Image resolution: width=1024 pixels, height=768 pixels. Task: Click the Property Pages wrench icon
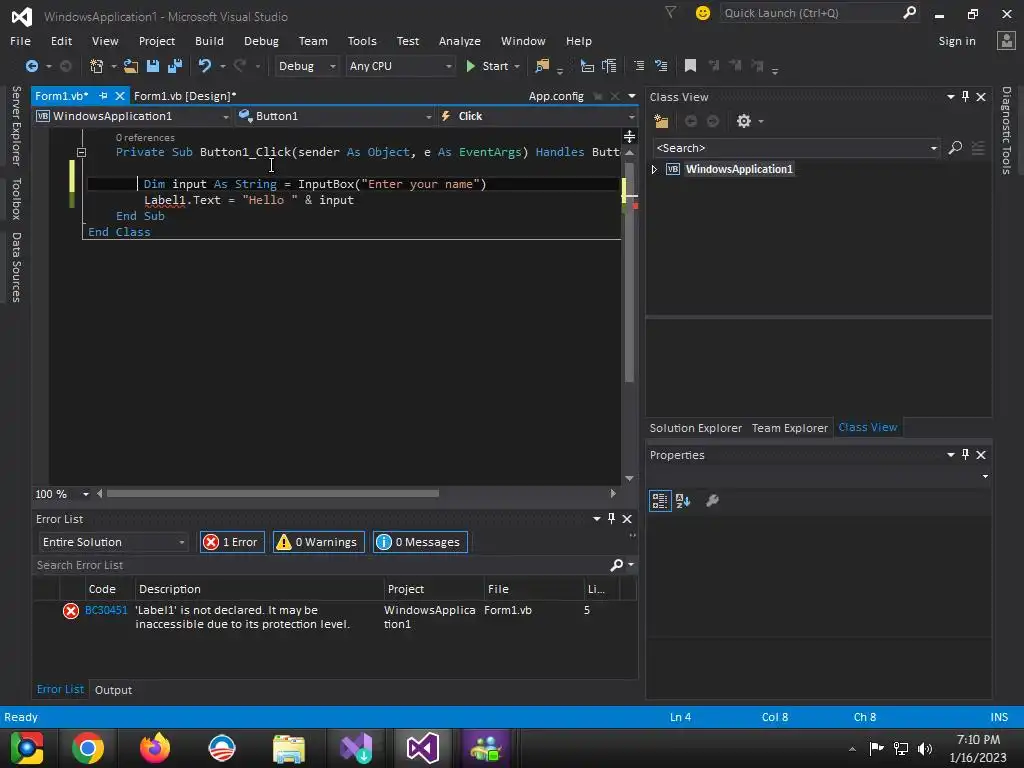712,501
